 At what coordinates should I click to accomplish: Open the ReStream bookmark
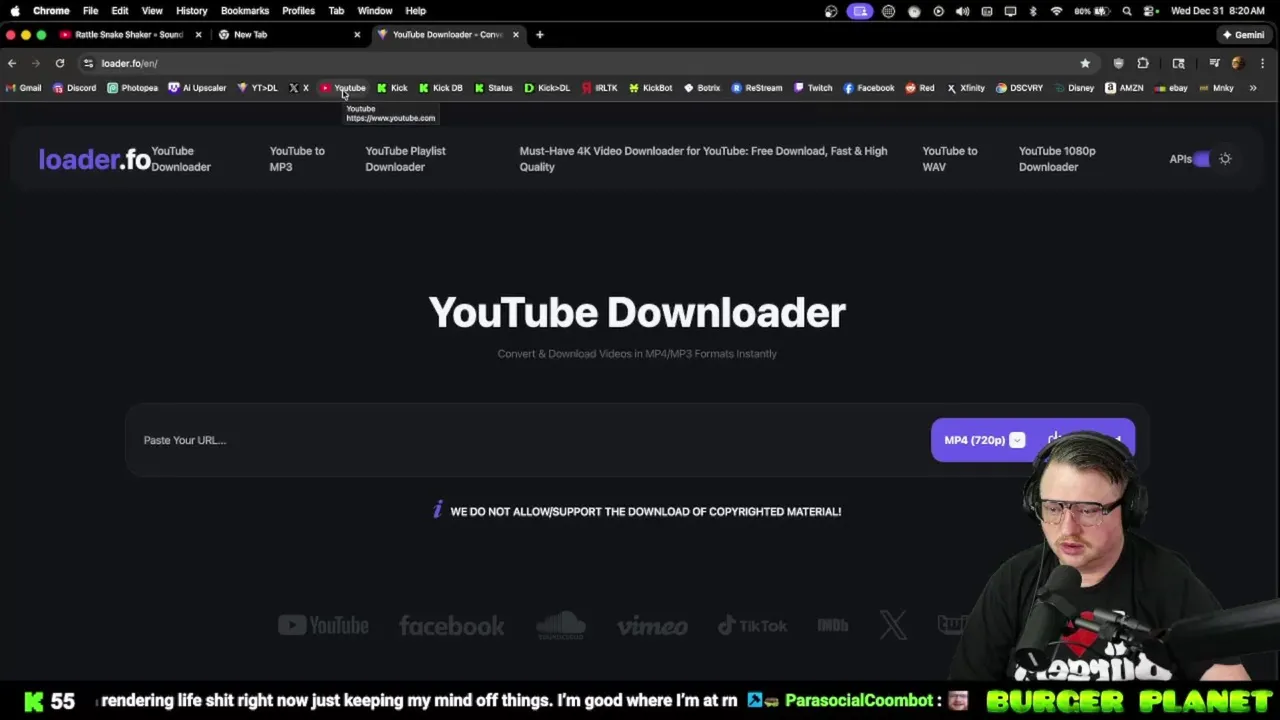click(757, 88)
